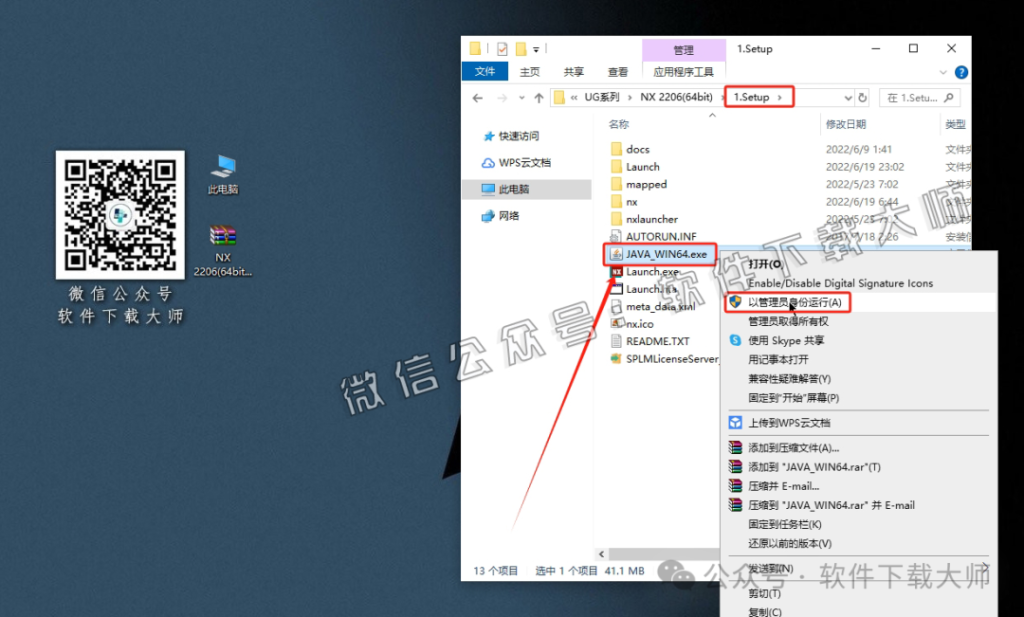Switch to the 共享 ribbon tab

[x=573, y=72]
